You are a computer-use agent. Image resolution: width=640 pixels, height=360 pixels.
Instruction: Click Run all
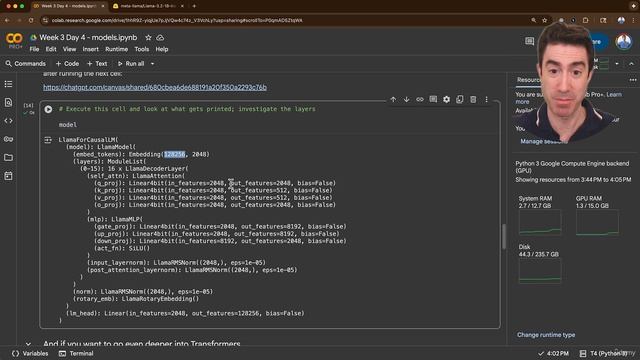[131, 64]
